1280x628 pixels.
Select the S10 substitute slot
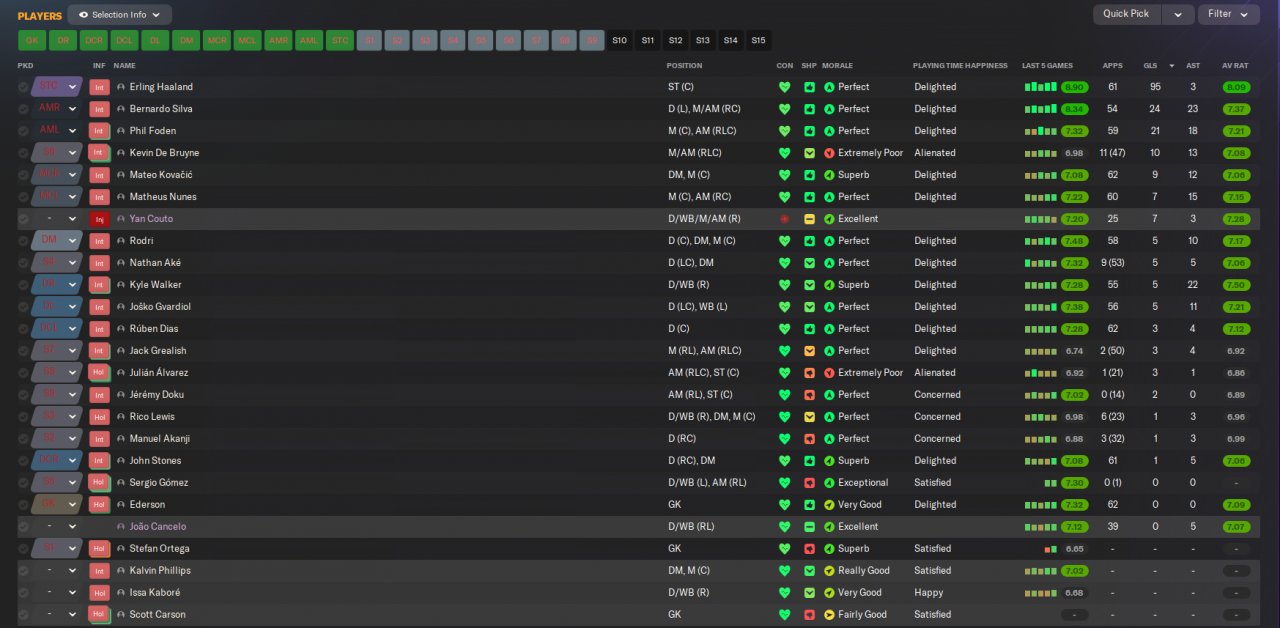click(x=620, y=41)
